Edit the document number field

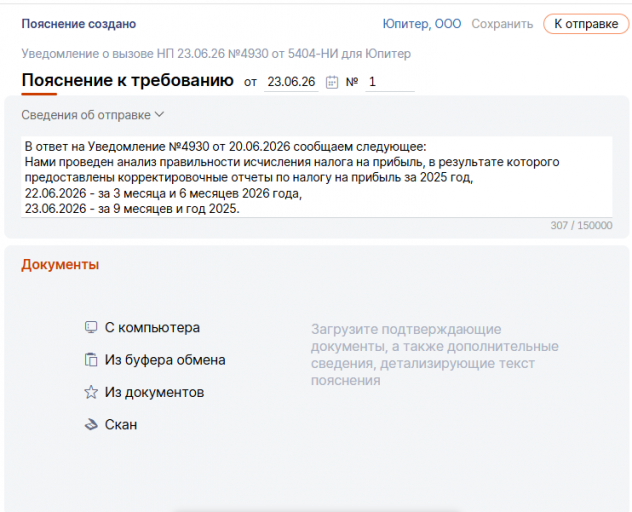(x=389, y=82)
